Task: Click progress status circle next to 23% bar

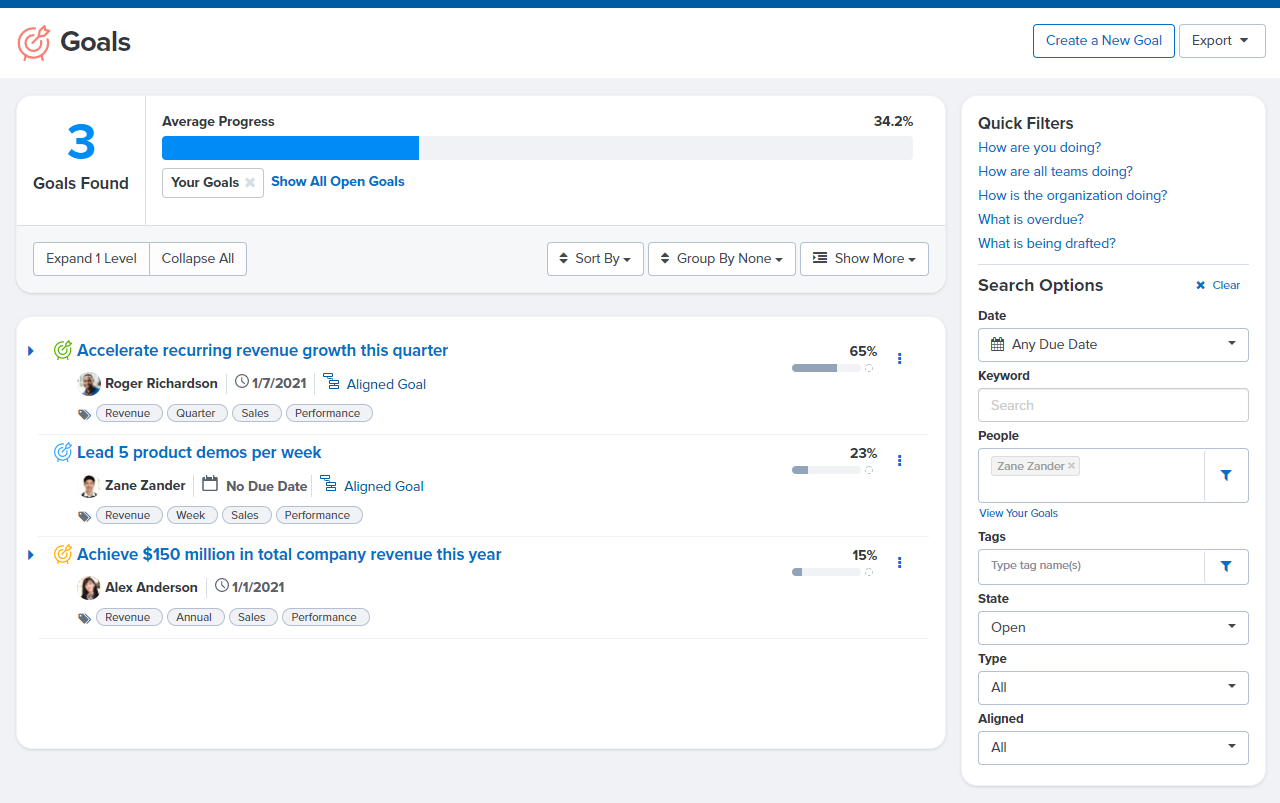Action: point(869,470)
